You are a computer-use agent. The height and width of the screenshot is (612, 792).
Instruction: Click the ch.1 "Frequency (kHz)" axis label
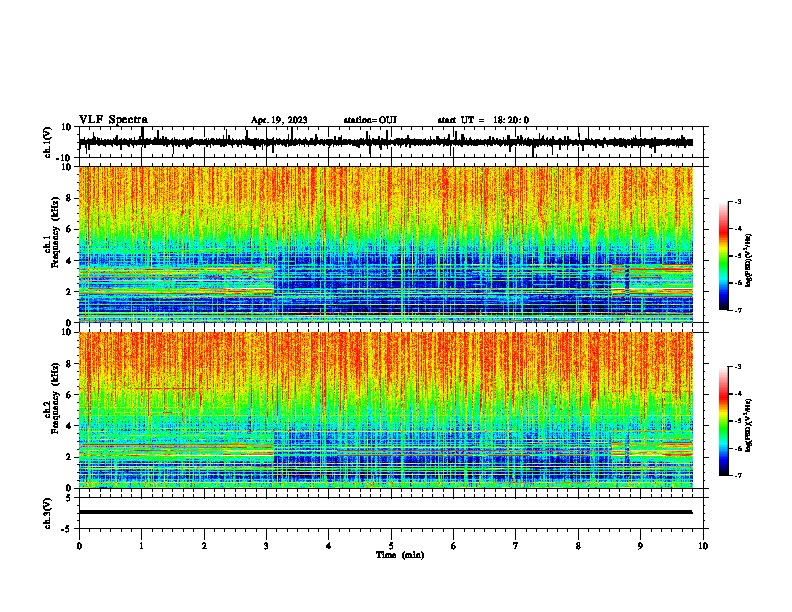click(55, 232)
